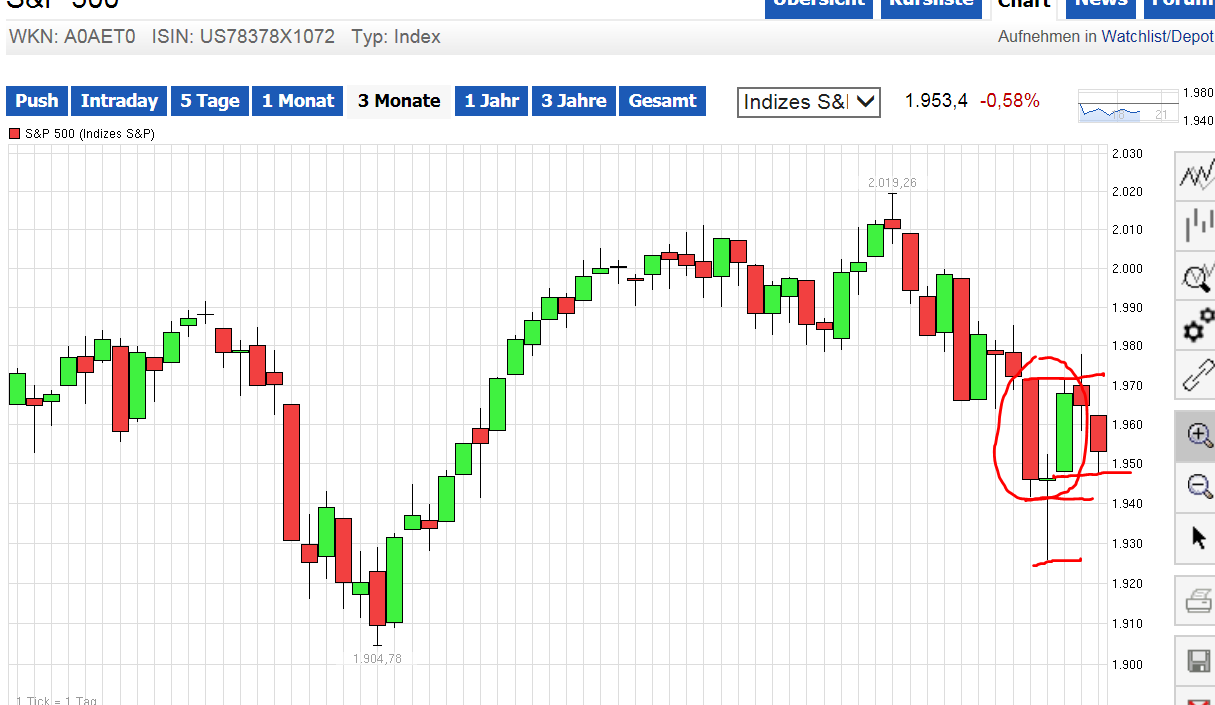Click the red S&P 500 legend swatch

coord(14,134)
